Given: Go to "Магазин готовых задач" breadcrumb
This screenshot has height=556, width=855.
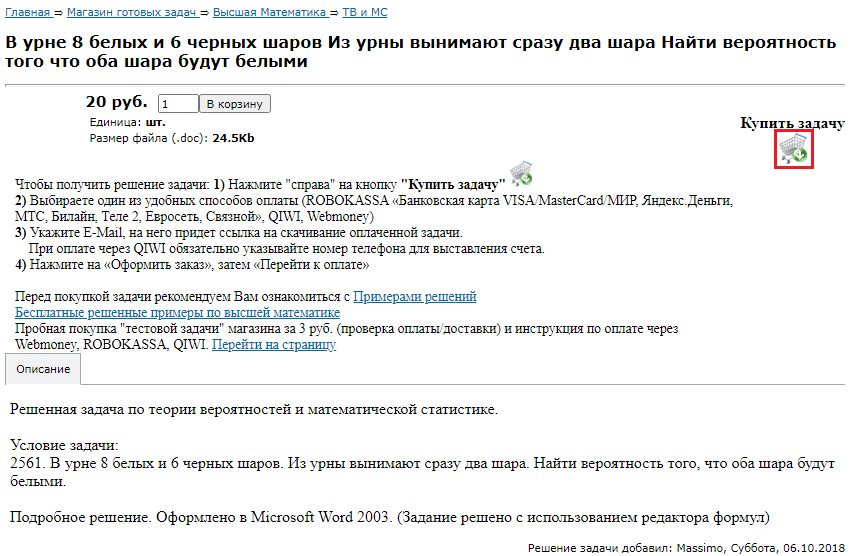Looking at the screenshot, I should pos(131,12).
